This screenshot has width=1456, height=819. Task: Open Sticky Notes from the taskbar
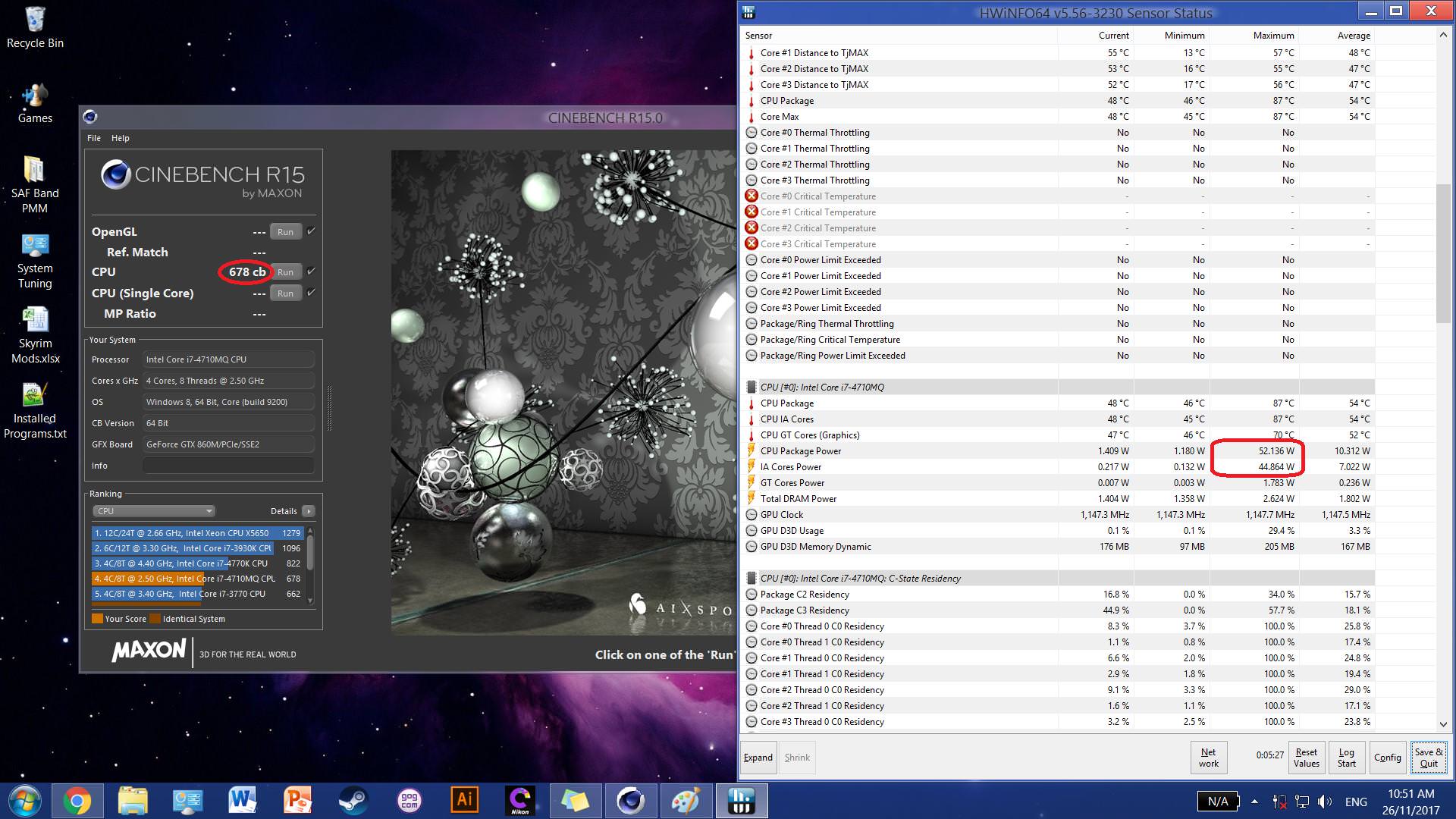pyautogui.click(x=575, y=801)
